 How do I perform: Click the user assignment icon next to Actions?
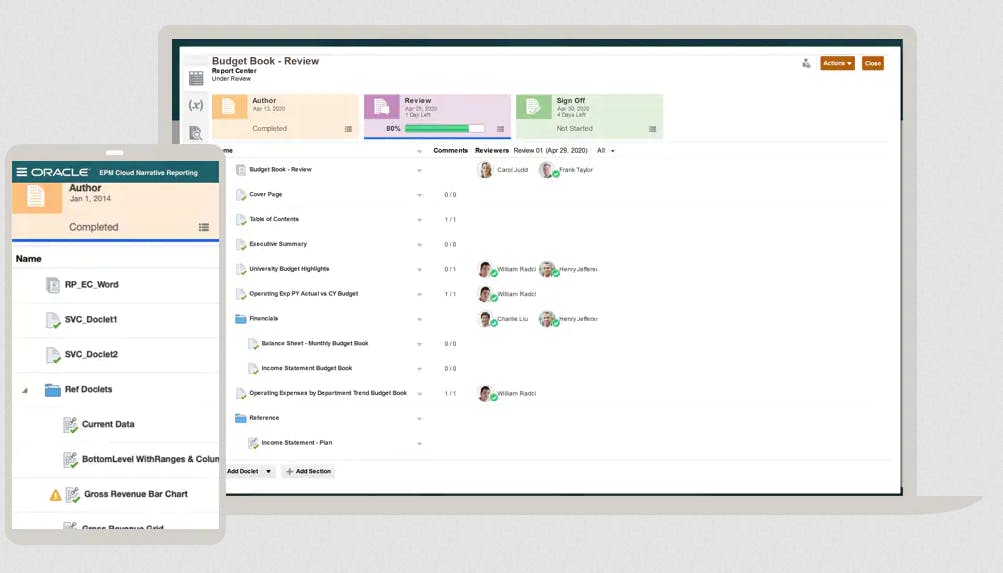coord(806,63)
